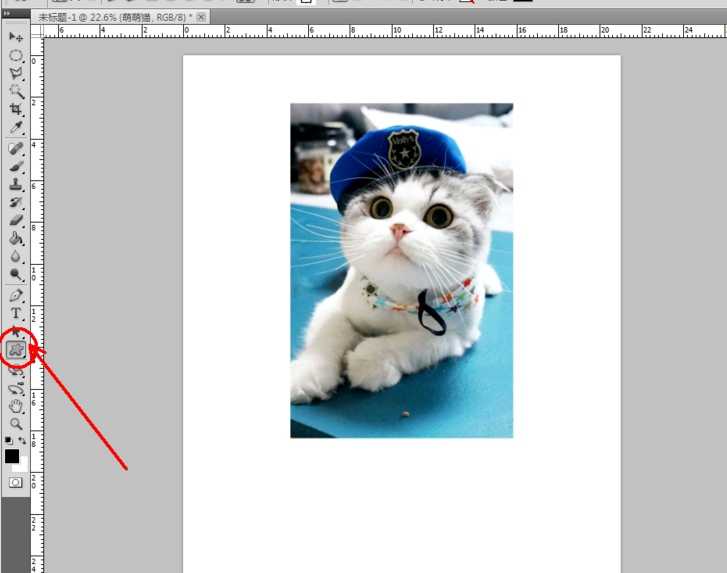The height and width of the screenshot is (573, 727).
Task: Reset to default black and white colors
Action: click(8, 440)
